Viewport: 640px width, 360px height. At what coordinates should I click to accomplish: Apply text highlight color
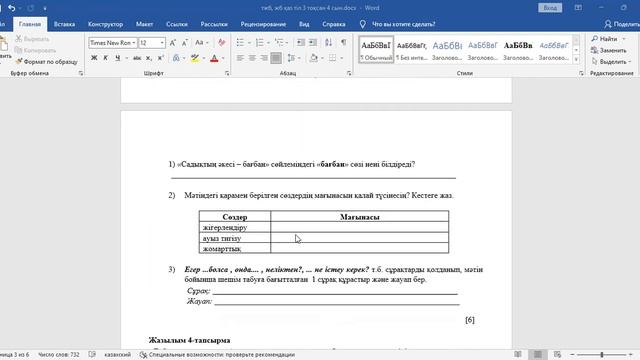click(x=195, y=58)
